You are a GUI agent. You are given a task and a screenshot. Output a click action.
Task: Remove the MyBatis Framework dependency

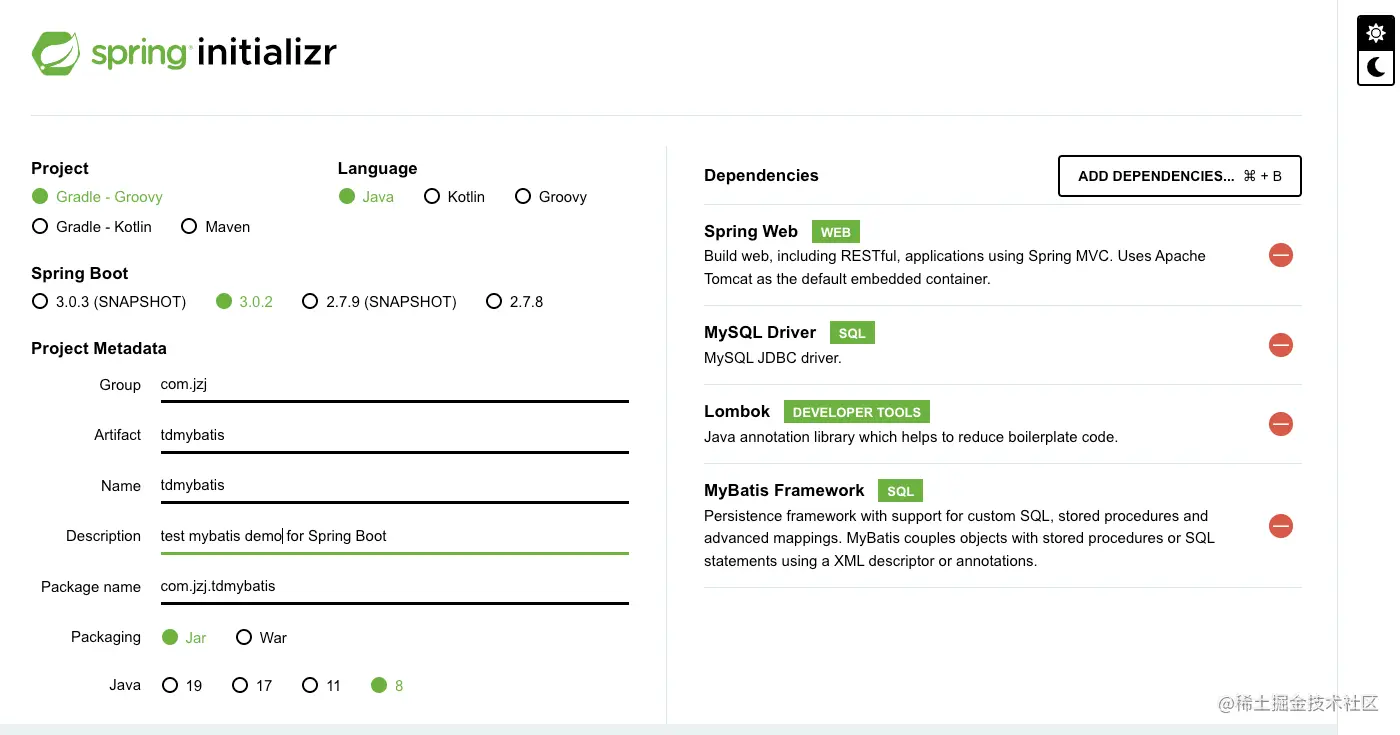1280,526
